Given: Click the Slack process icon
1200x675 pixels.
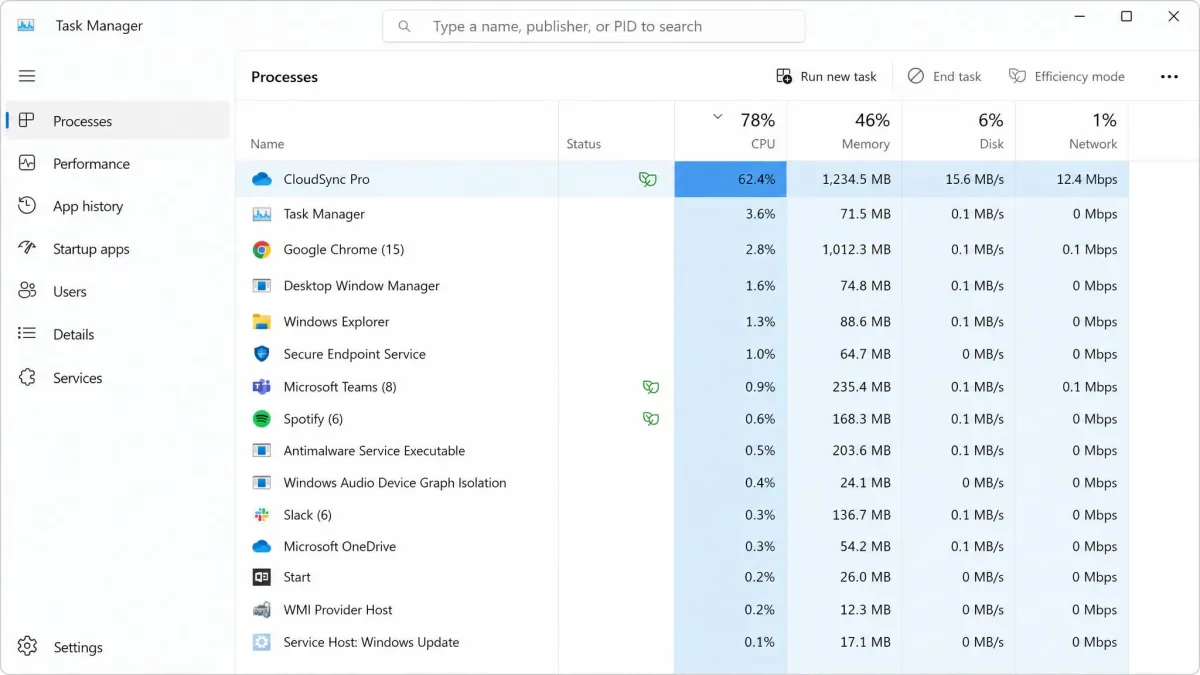Looking at the screenshot, I should 262,515.
